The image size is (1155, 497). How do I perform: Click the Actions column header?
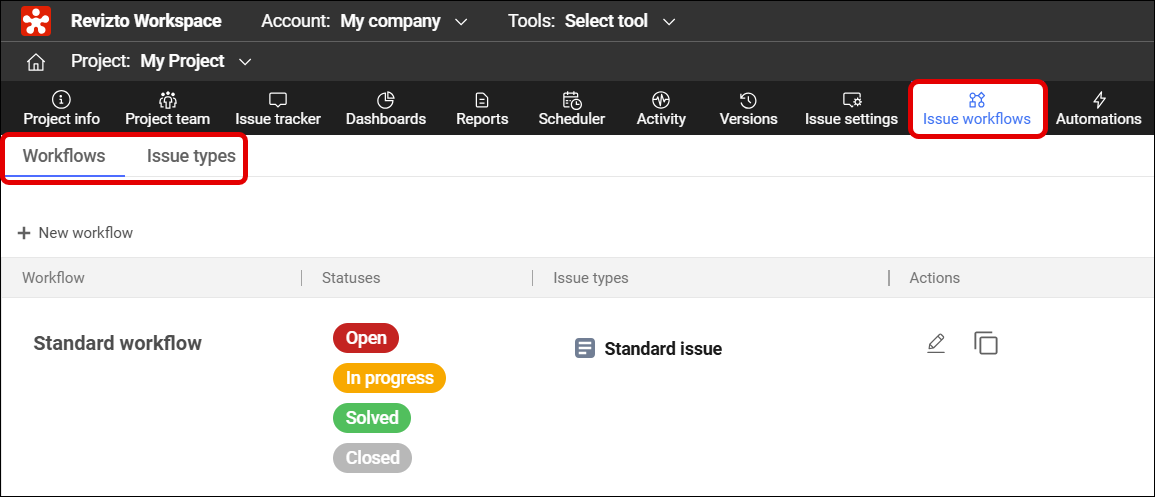(934, 278)
